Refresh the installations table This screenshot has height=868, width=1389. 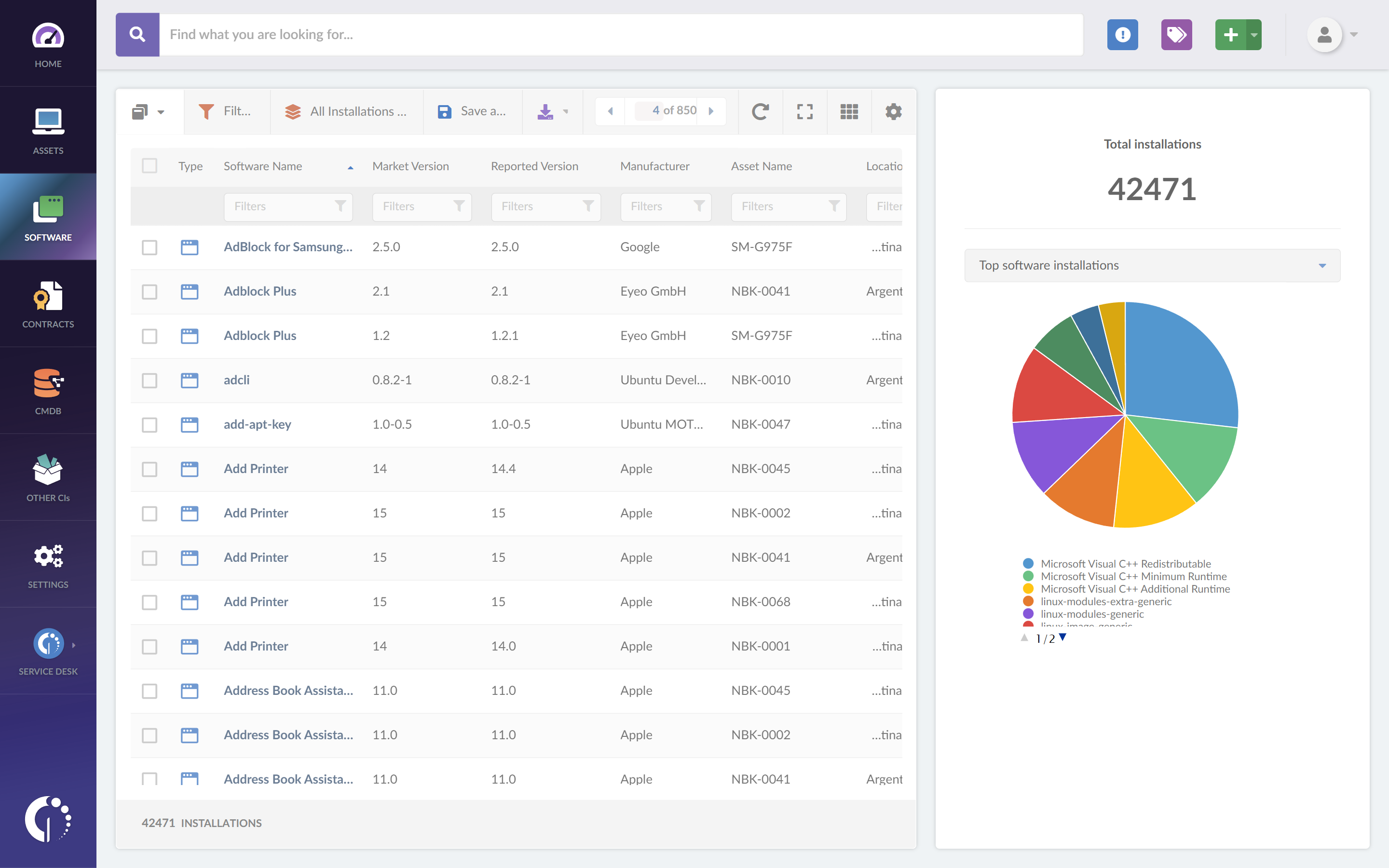760,111
